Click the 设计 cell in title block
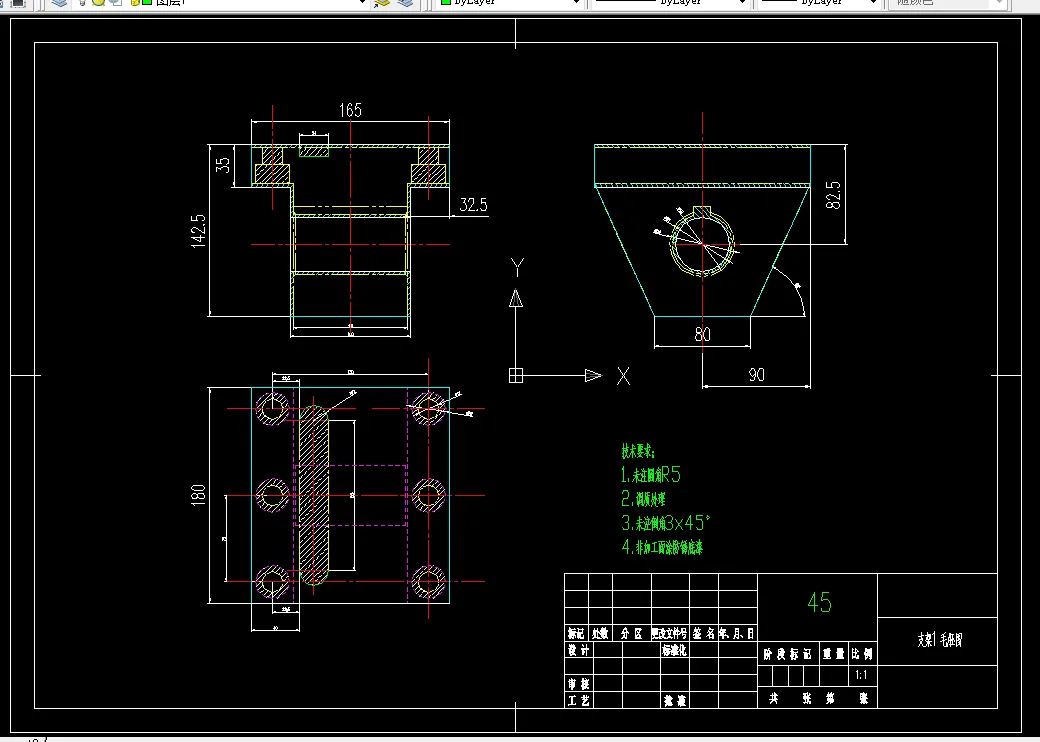Image resolution: width=1040 pixels, height=742 pixels. point(578,650)
